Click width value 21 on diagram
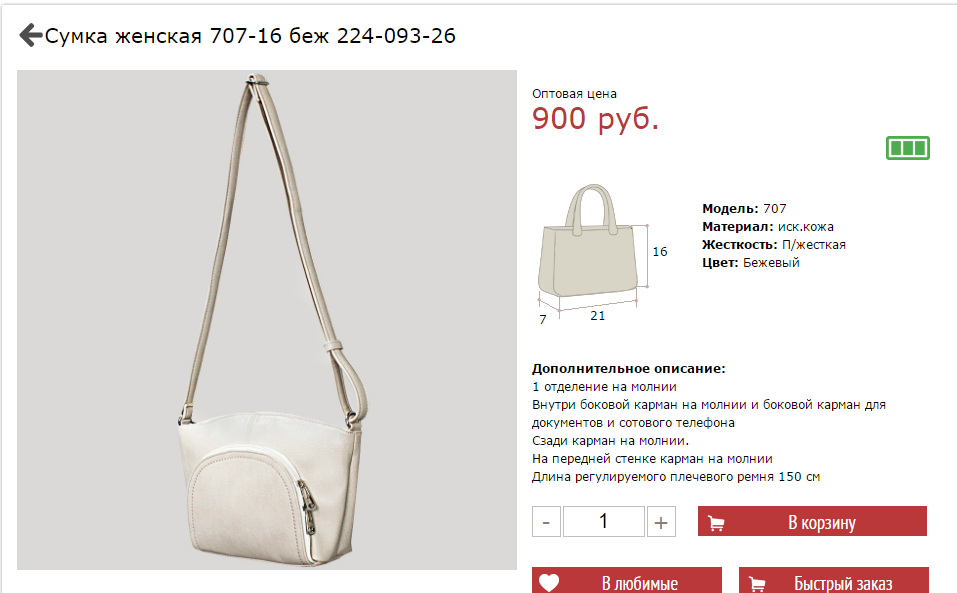This screenshot has width=957, height=593. [x=598, y=315]
